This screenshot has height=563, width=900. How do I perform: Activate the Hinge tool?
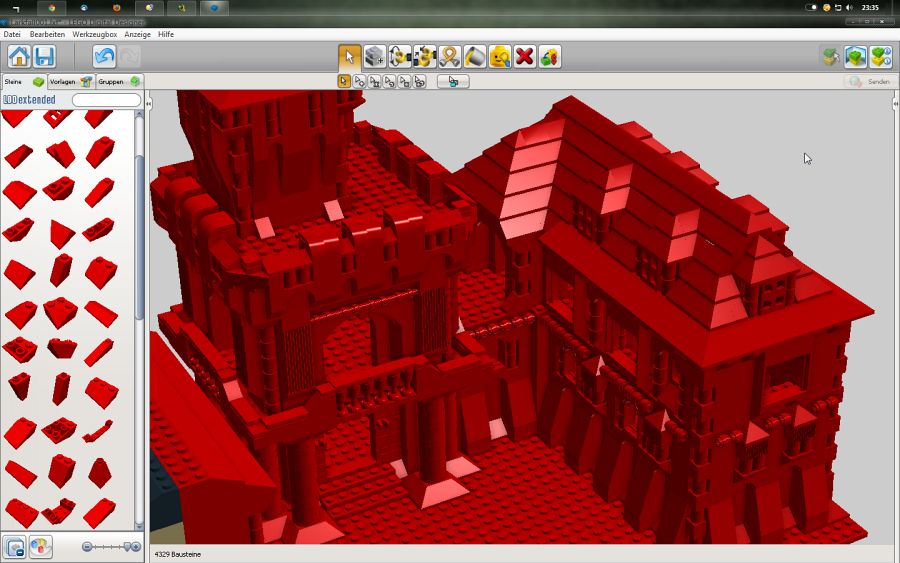(400, 56)
